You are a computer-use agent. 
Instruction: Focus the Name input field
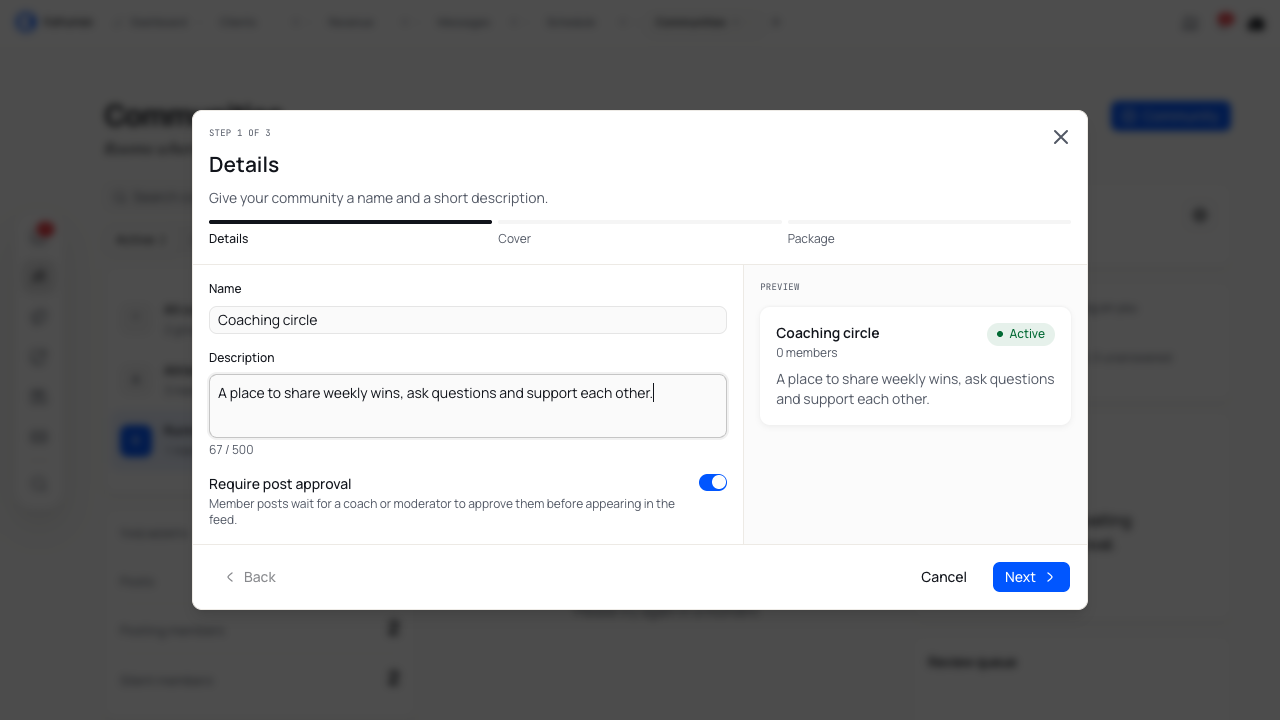tap(468, 320)
